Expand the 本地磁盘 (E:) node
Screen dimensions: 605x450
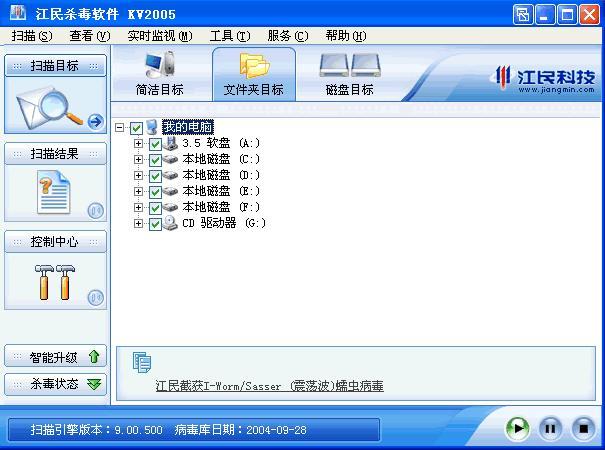coord(138,191)
